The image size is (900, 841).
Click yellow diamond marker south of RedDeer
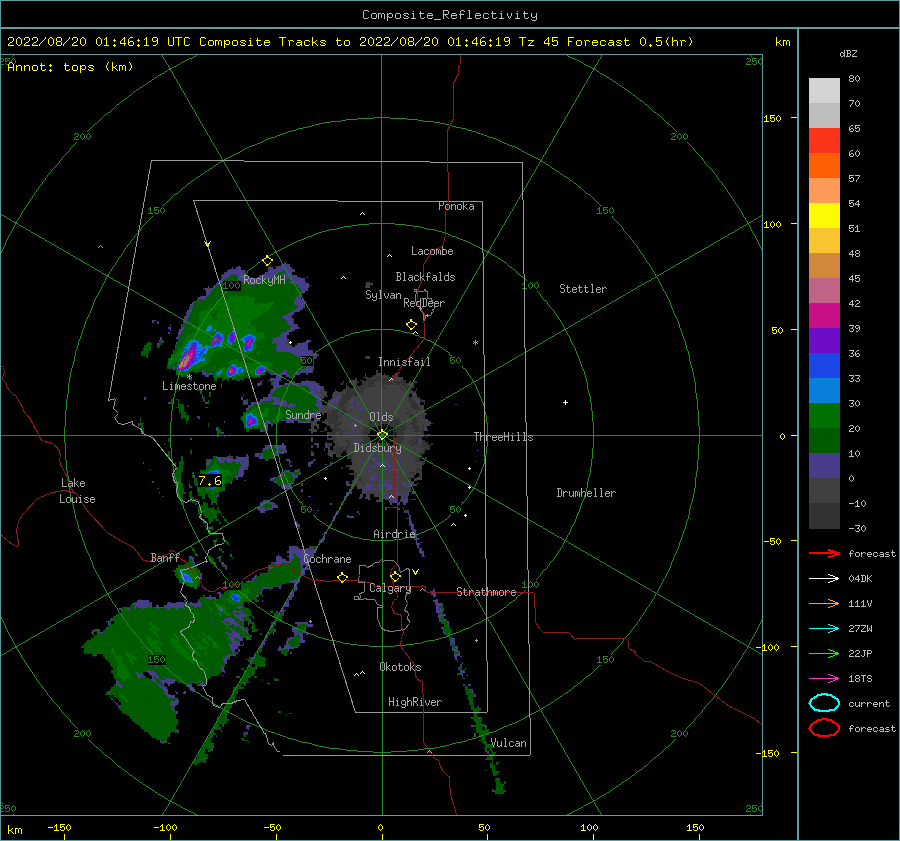pyautogui.click(x=411, y=325)
